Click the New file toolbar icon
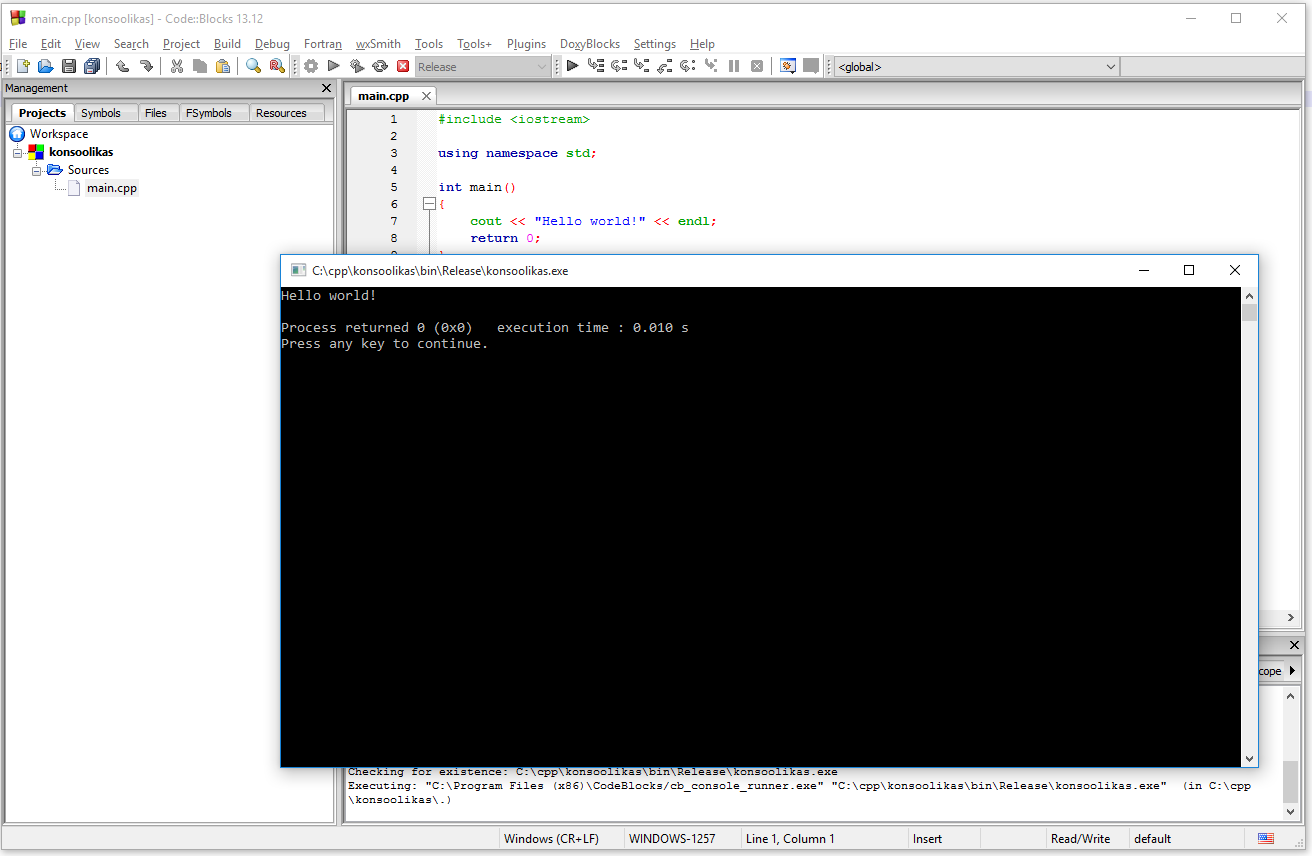 [22, 66]
